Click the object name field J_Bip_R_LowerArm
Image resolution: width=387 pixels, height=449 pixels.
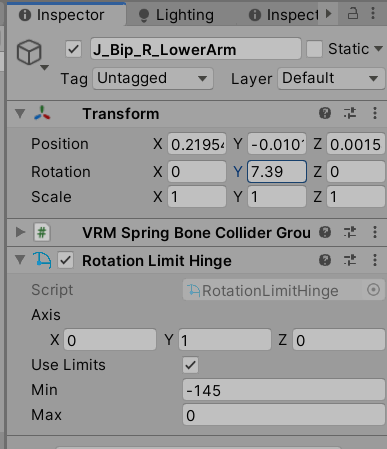point(196,49)
